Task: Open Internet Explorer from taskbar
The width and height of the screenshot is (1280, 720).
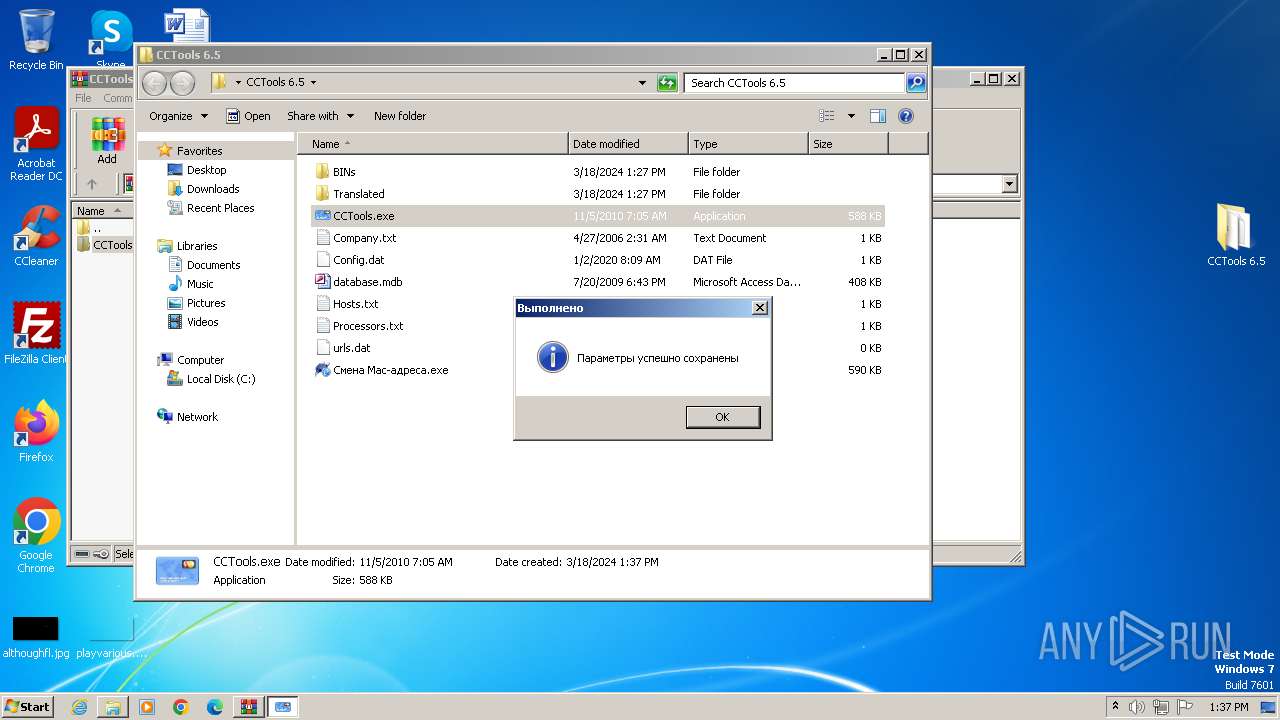Action: tap(79, 707)
